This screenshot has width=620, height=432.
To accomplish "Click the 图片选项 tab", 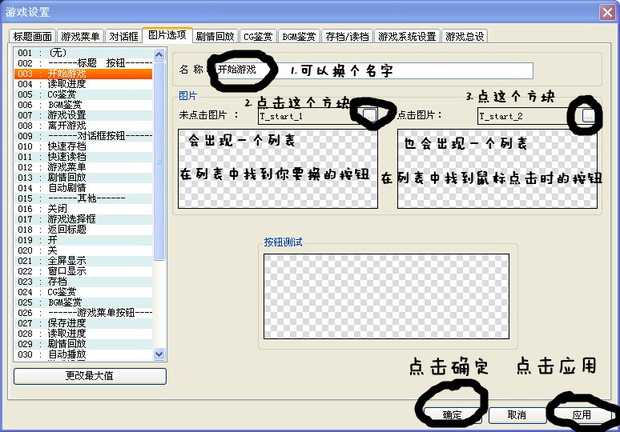I will 167,35.
